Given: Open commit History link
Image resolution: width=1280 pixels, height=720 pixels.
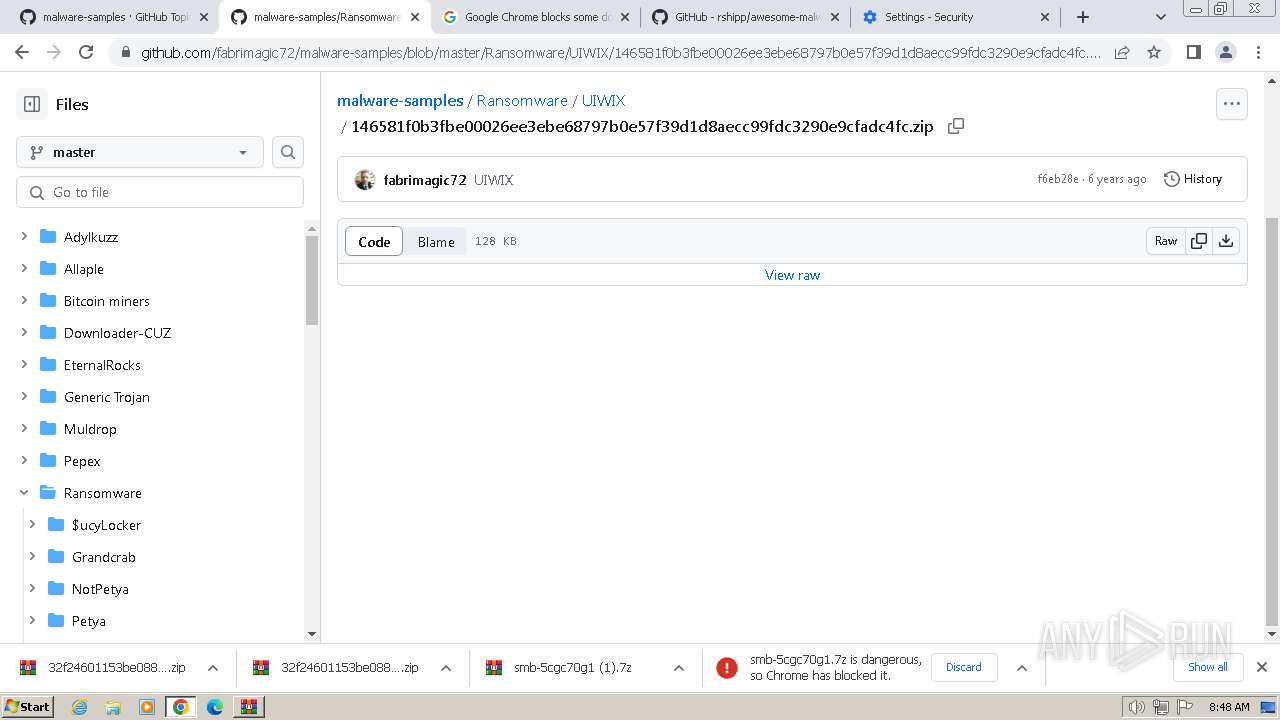Looking at the screenshot, I should point(1193,179).
